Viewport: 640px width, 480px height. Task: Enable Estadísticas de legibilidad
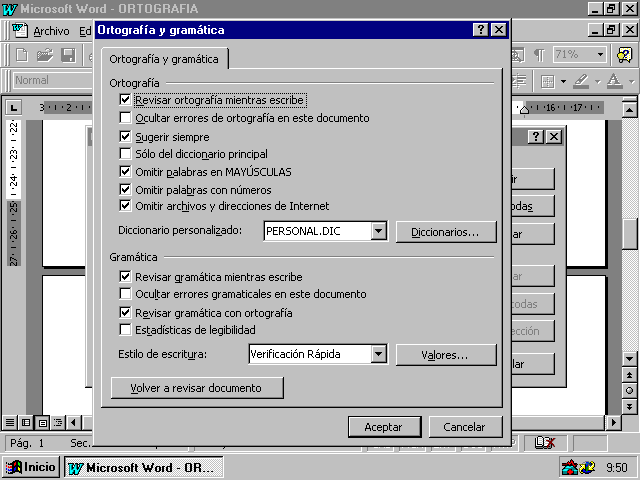coord(125,329)
